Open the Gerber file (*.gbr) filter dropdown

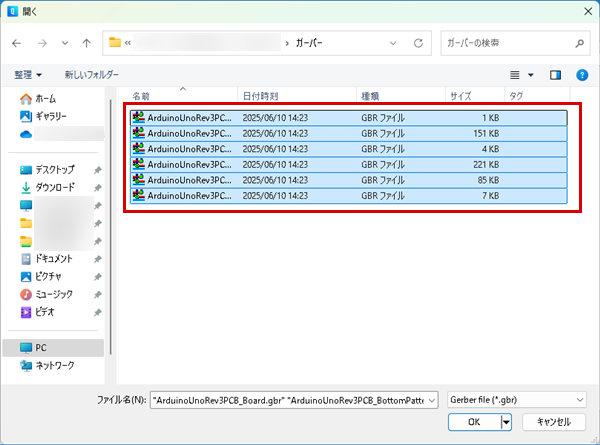517,400
